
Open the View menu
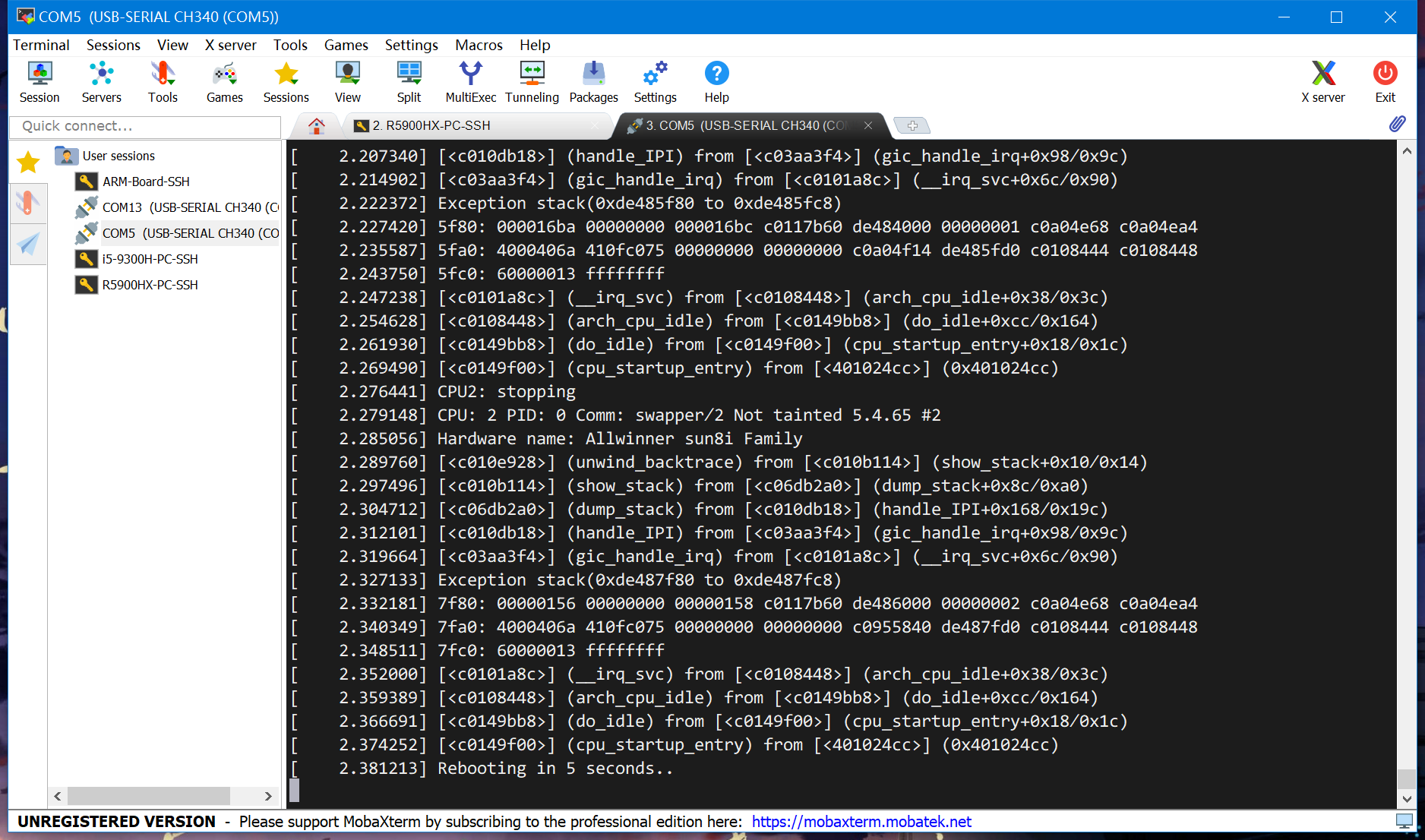[x=172, y=45]
